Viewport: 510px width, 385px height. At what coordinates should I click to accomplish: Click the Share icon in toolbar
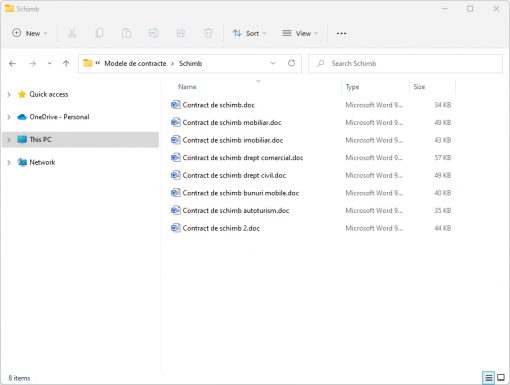(x=181, y=33)
